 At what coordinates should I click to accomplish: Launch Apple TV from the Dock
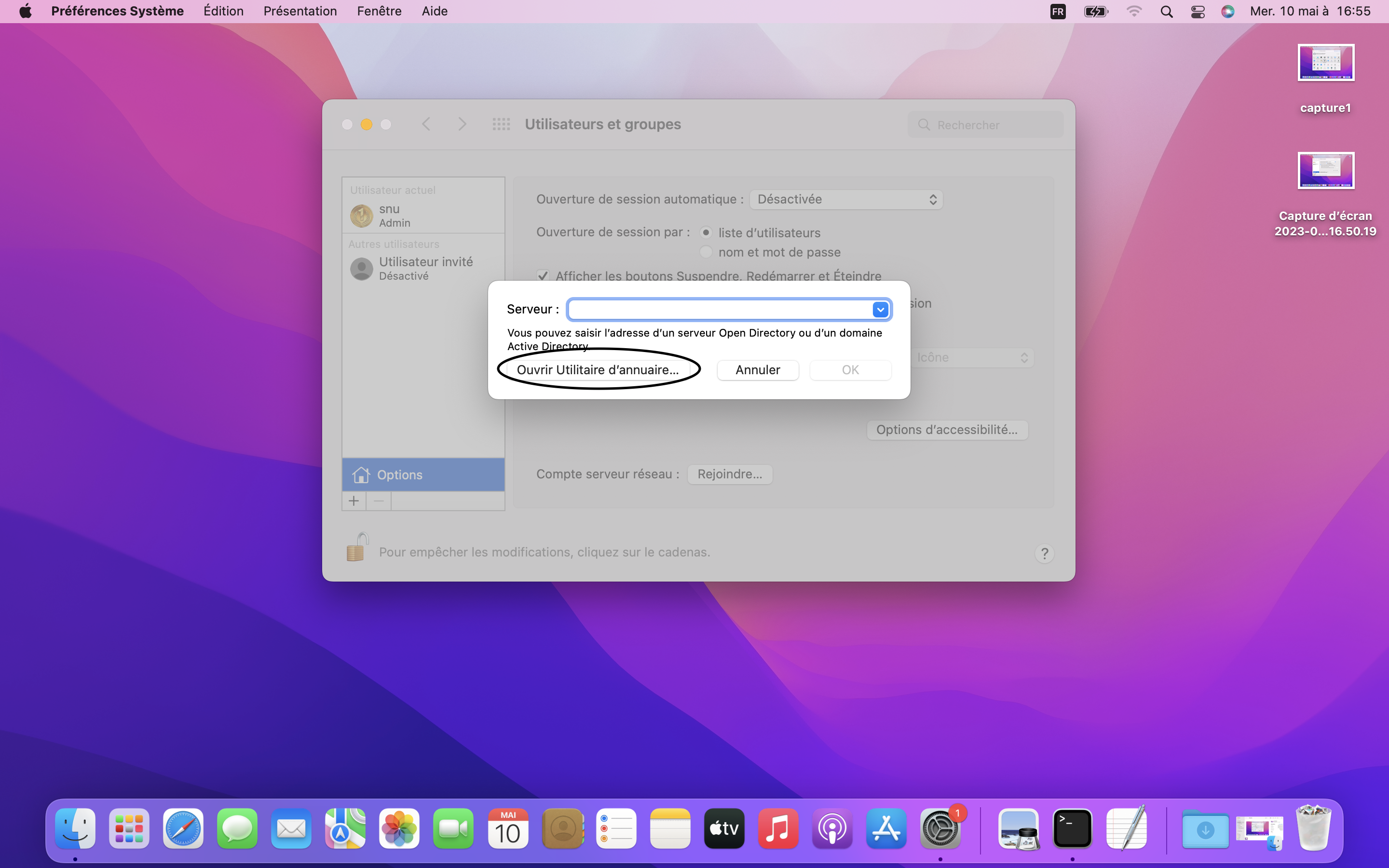[x=724, y=828]
